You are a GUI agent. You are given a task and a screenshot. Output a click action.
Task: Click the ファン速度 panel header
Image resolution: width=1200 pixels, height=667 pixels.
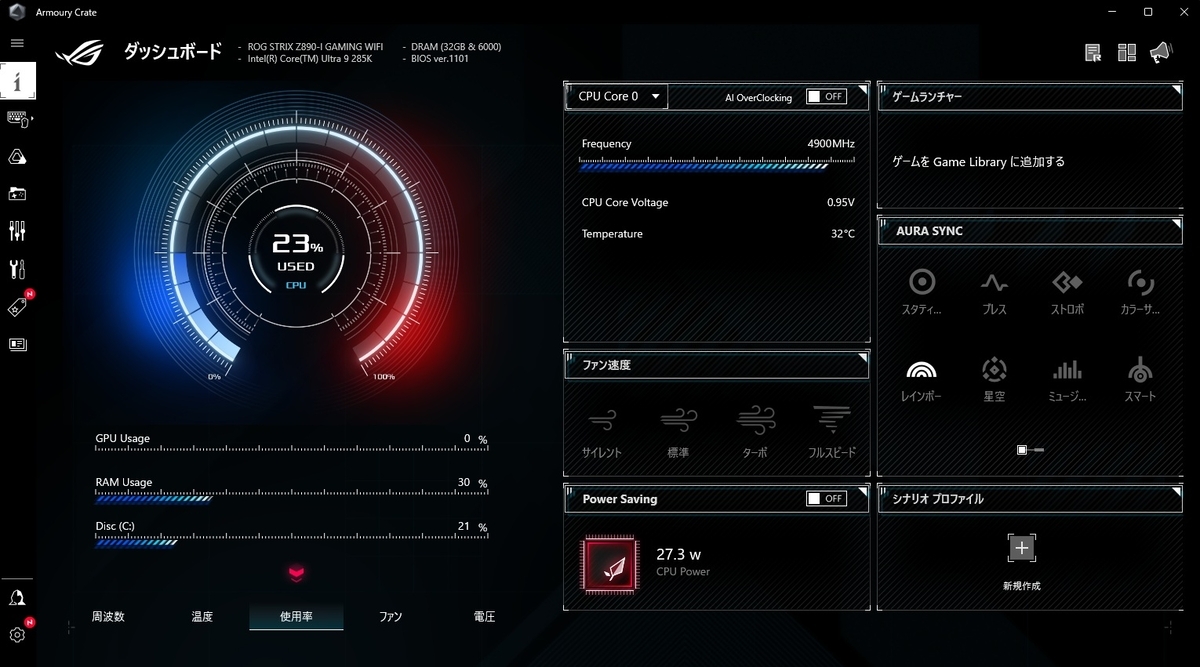(716, 365)
